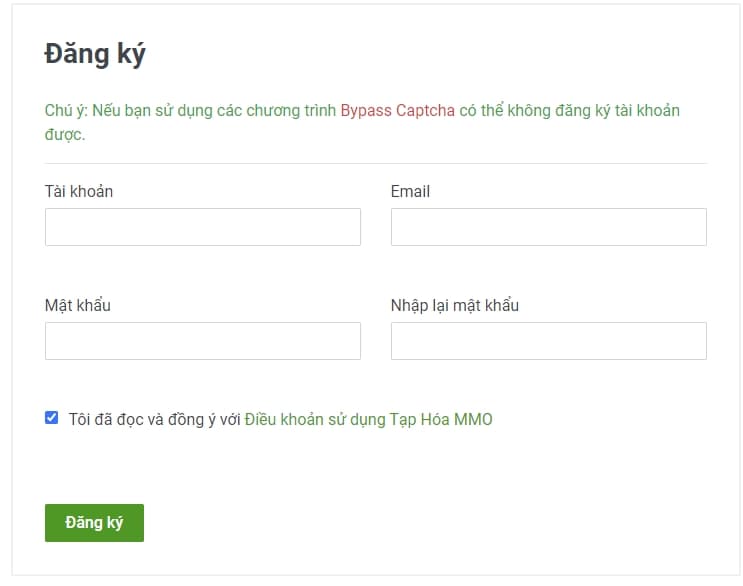Click the Email label text
743x586 pixels.
pos(410,191)
